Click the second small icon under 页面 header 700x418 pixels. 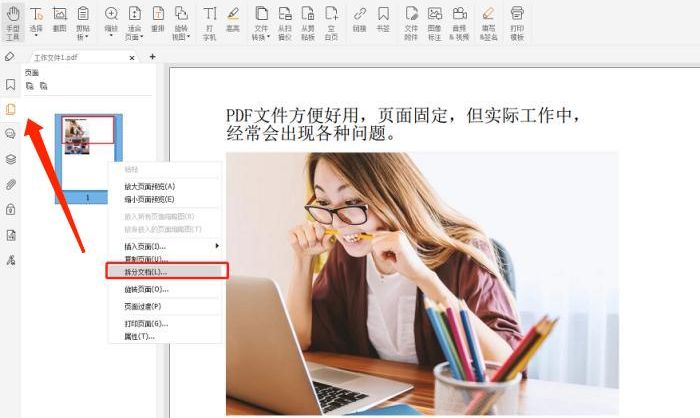43,86
